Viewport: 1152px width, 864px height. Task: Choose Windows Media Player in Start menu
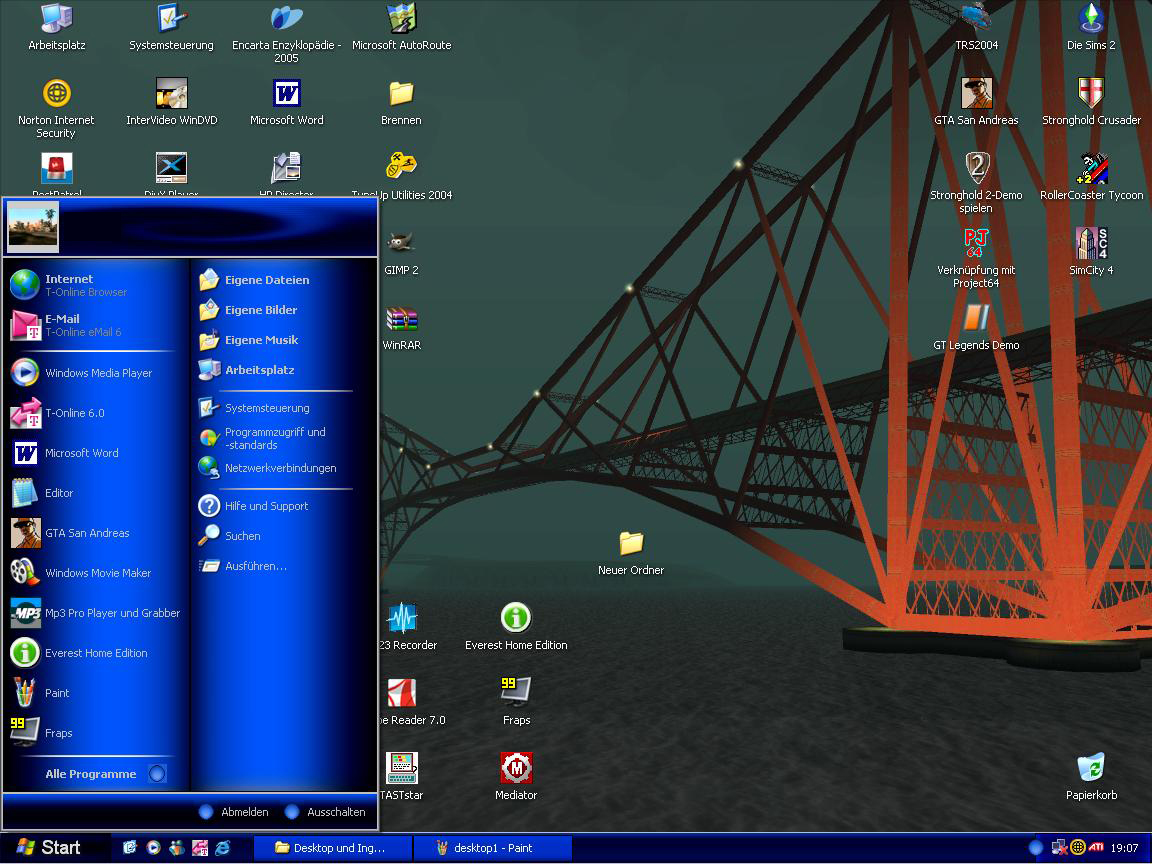(x=96, y=372)
